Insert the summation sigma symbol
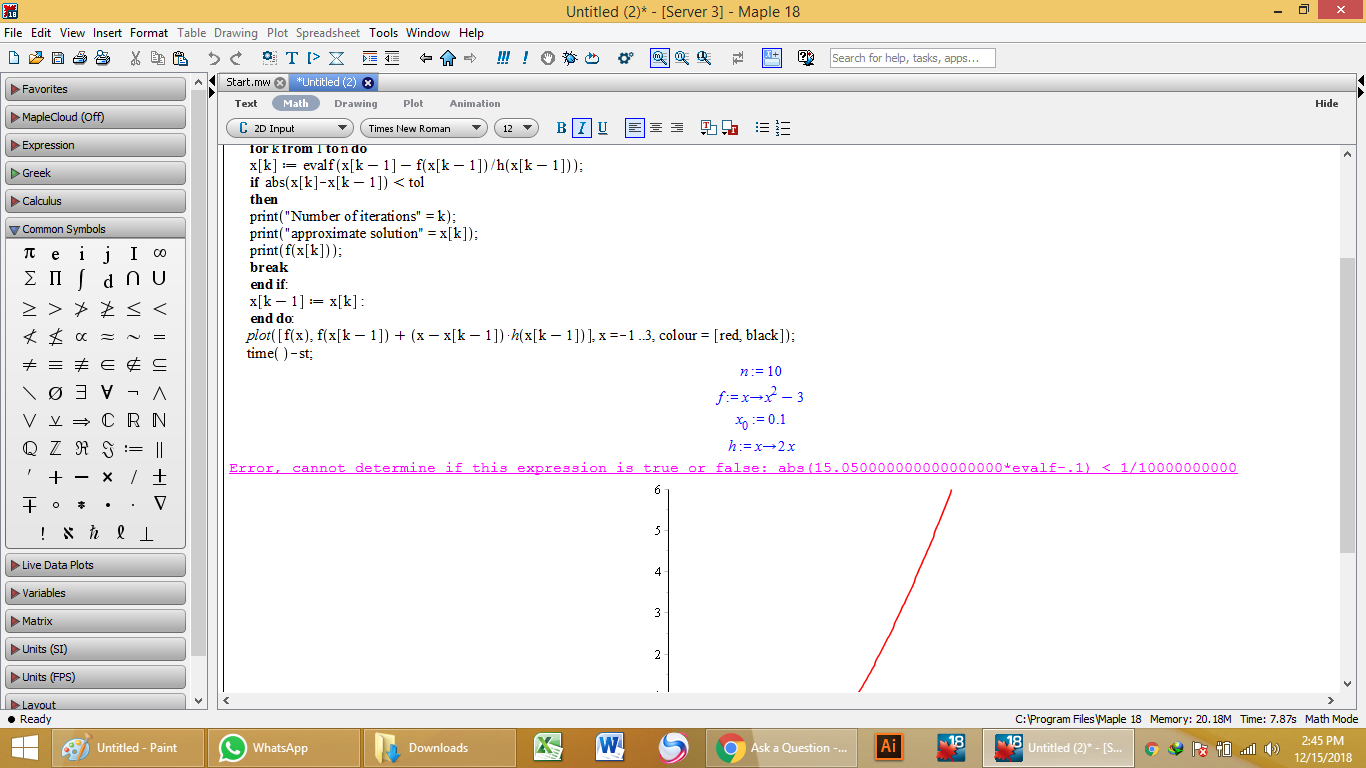This screenshot has width=1366, height=768. point(29,279)
